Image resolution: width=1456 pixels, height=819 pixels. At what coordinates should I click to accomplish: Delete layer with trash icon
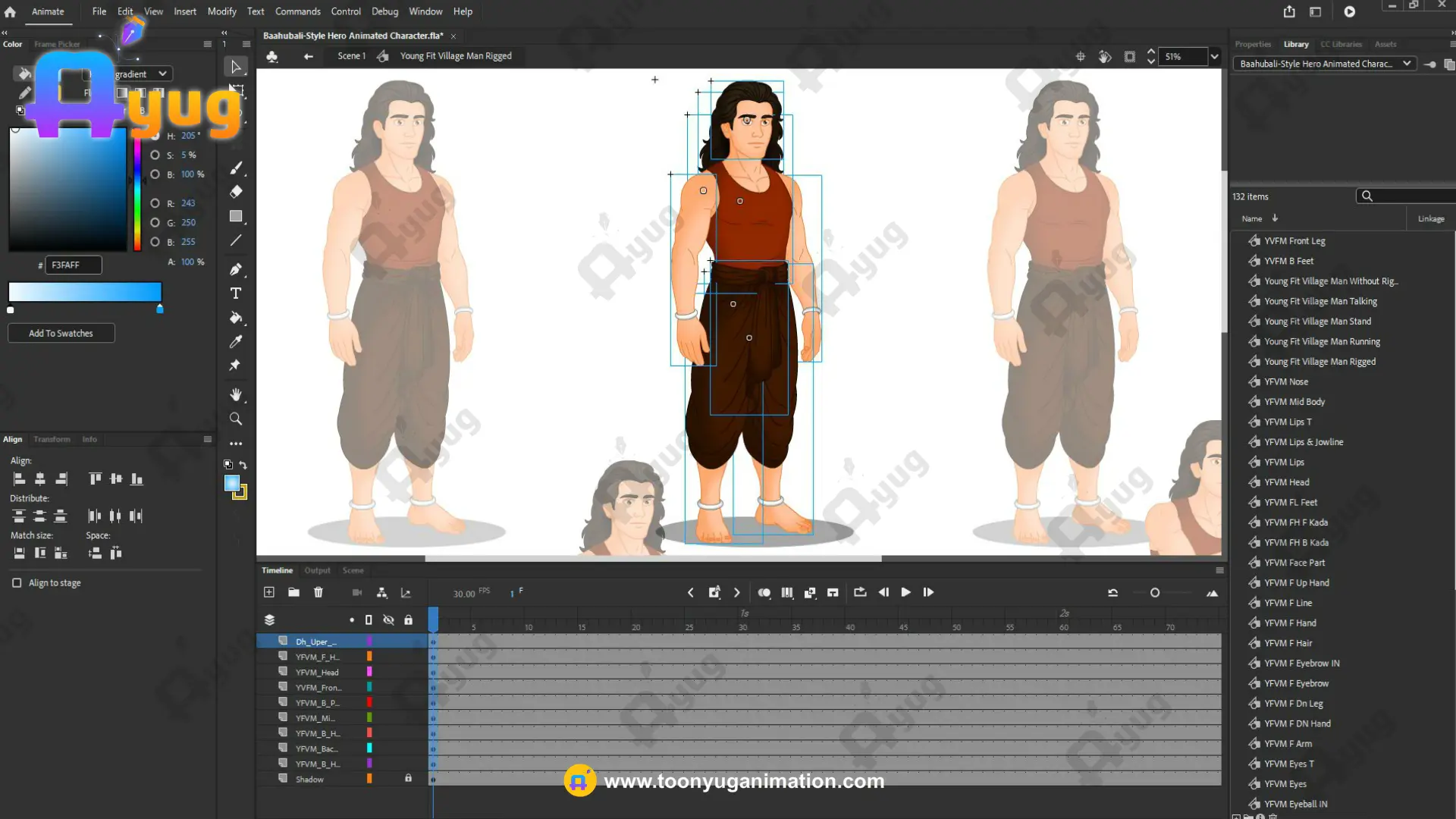[318, 592]
